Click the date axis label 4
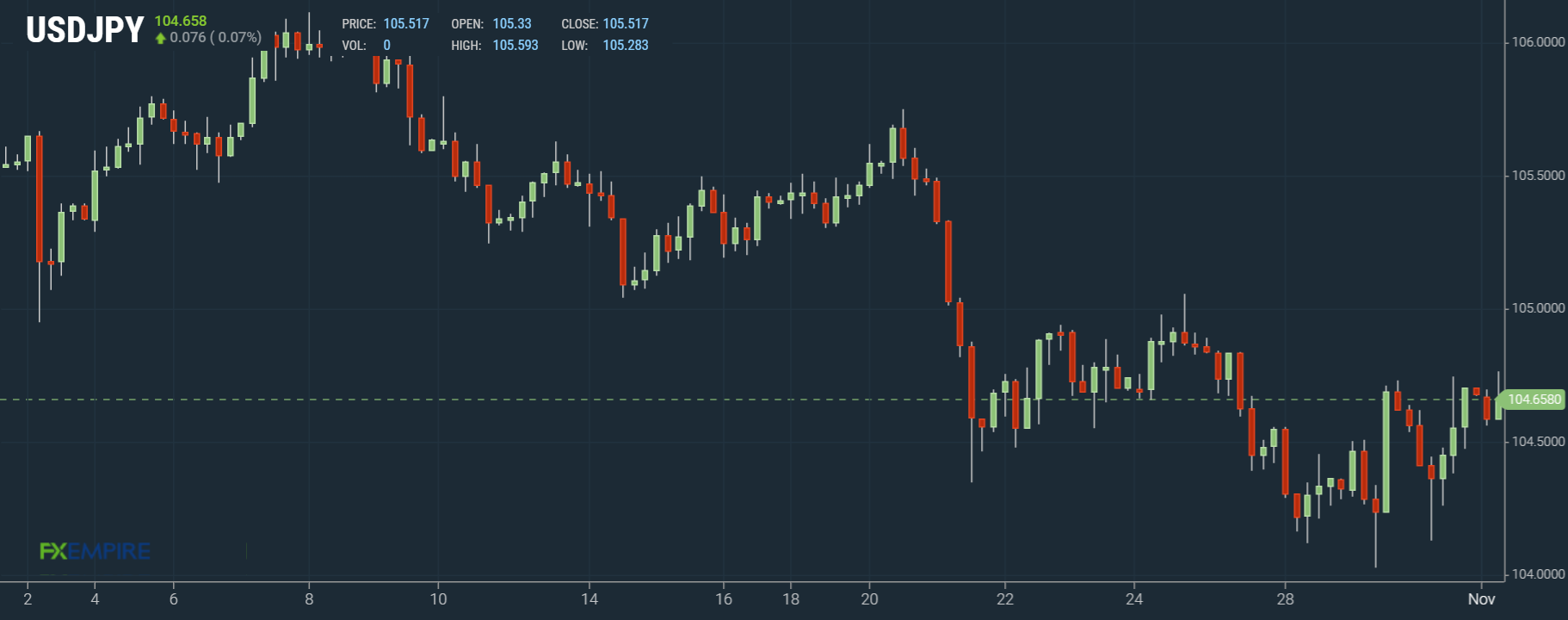Viewport: 1568px width, 620px height. [95, 599]
